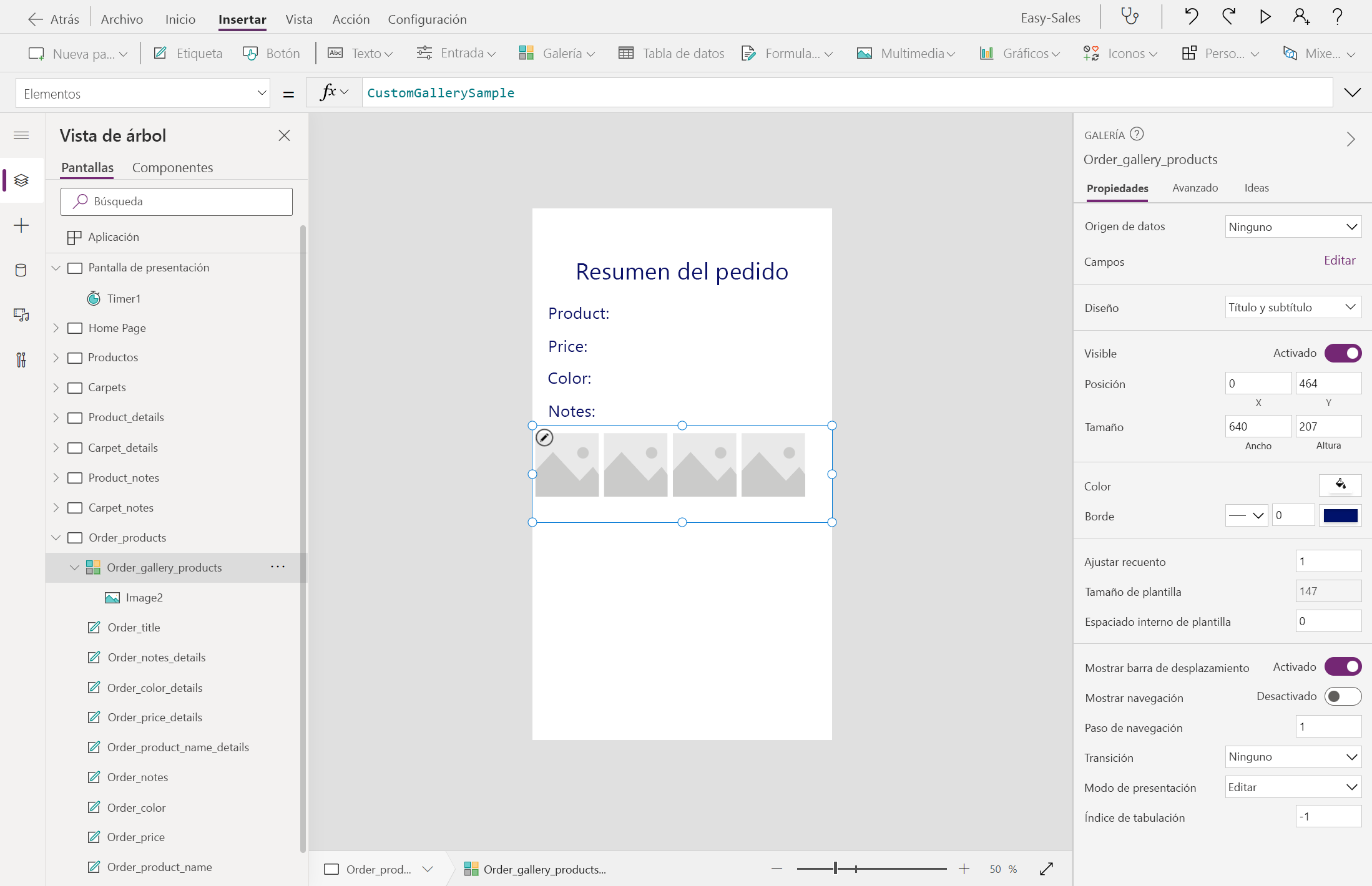Image resolution: width=1372 pixels, height=886 pixels.
Task: Click the gallery edit pencil icon
Action: (545, 438)
